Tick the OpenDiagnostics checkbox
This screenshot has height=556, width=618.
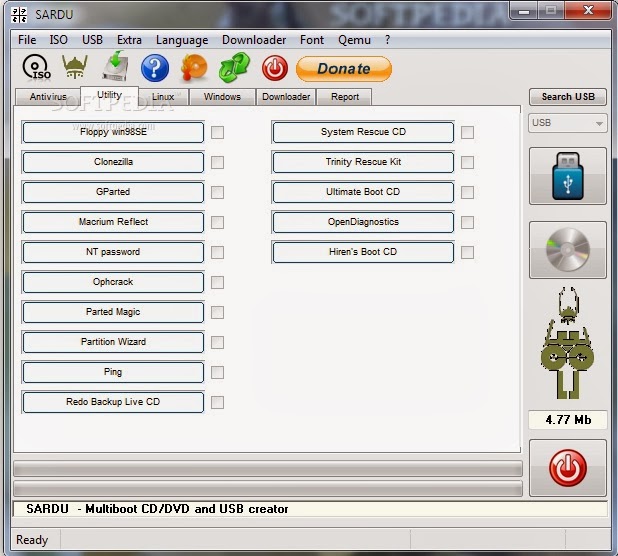tap(467, 222)
